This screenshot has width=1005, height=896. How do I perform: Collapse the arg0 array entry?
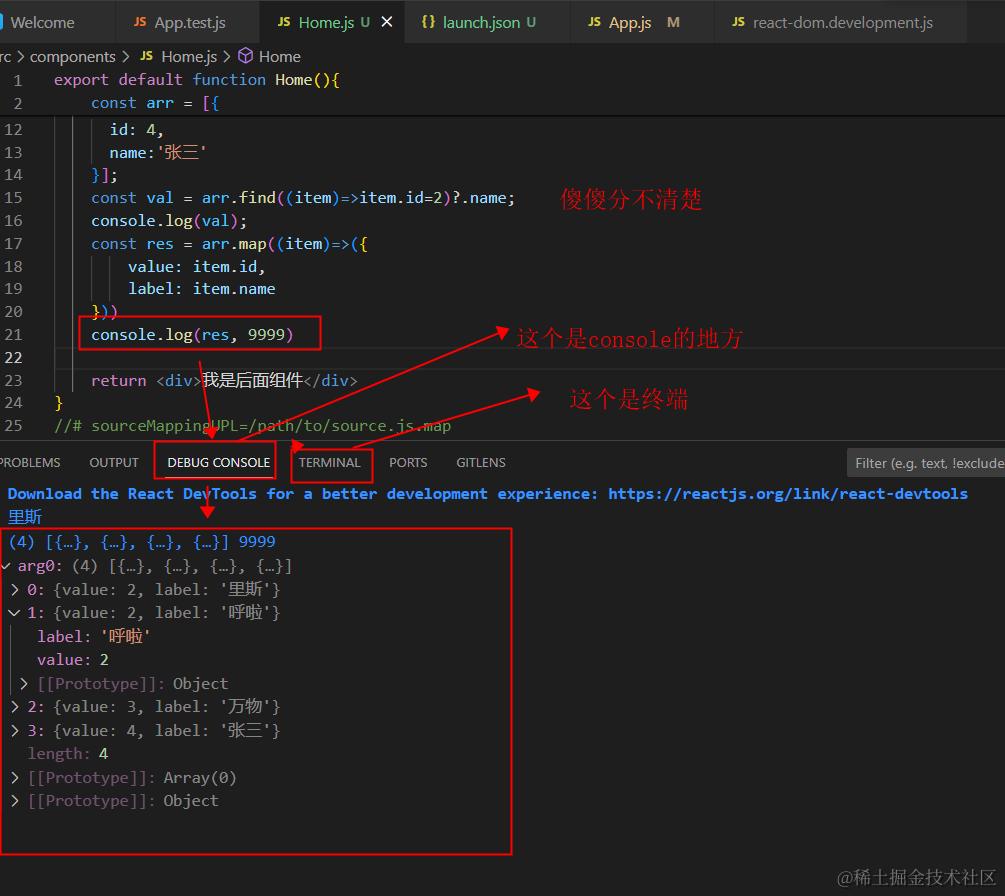6,566
